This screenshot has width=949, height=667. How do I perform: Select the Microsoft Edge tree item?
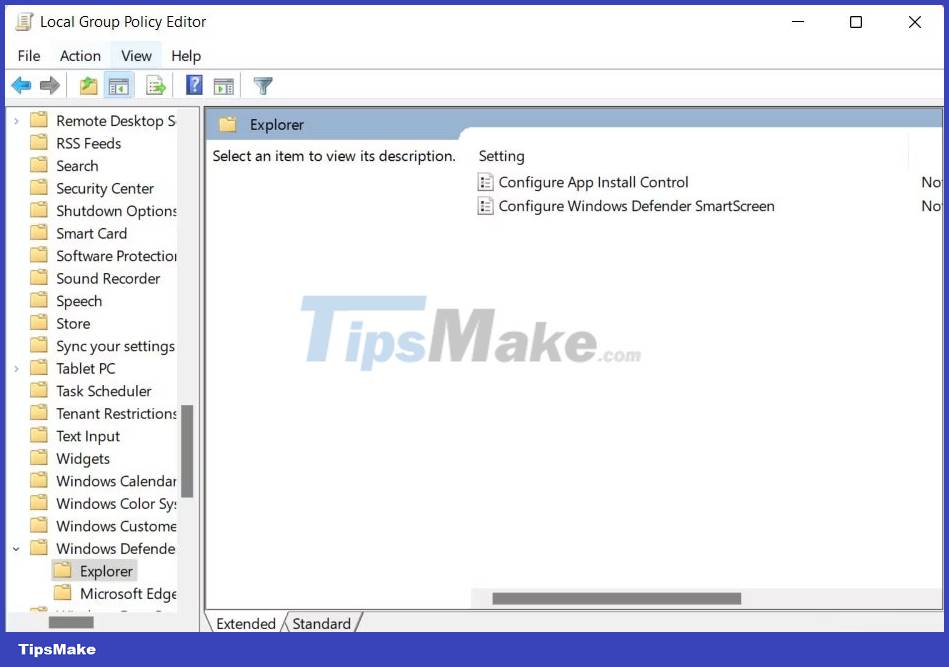tap(122, 593)
